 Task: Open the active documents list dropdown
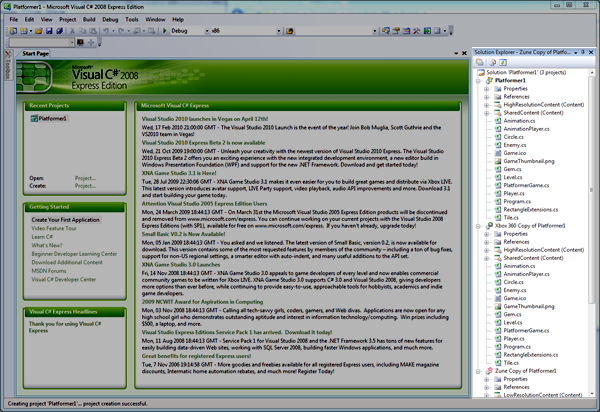(456, 53)
